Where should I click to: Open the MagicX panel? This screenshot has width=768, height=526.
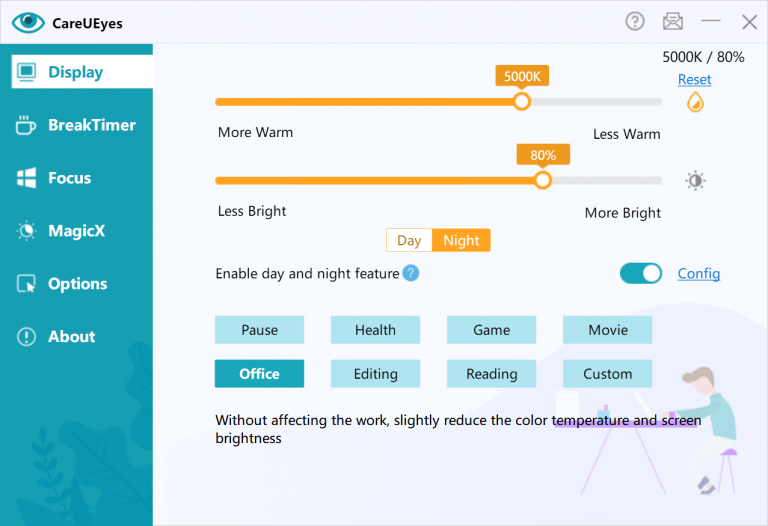(x=76, y=231)
